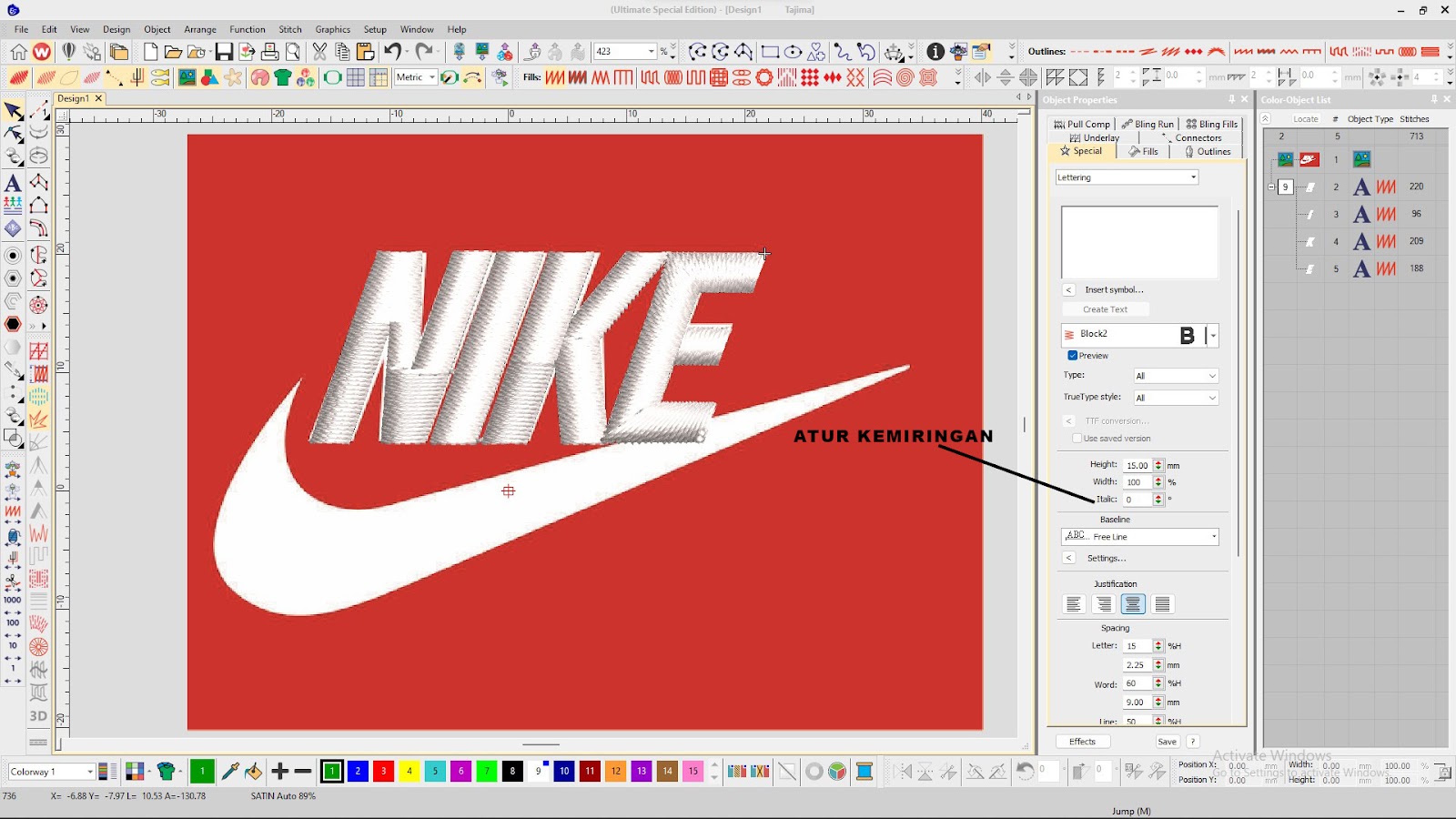Set full justification
The width and height of the screenshot is (1456, 819).
(1163, 604)
